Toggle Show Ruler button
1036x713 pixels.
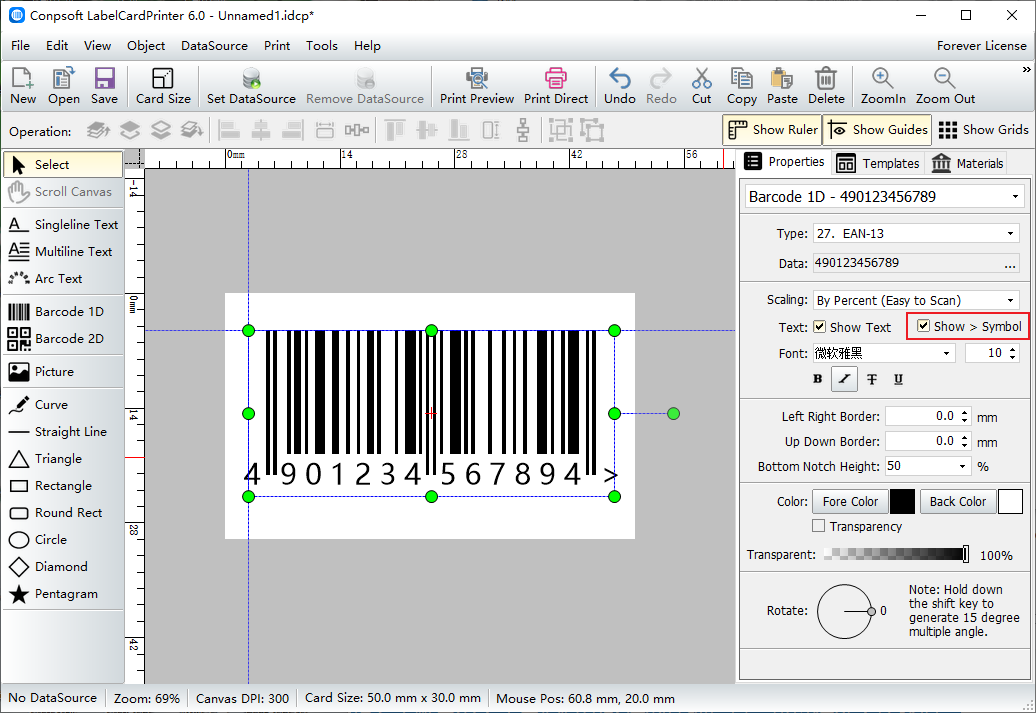772,130
